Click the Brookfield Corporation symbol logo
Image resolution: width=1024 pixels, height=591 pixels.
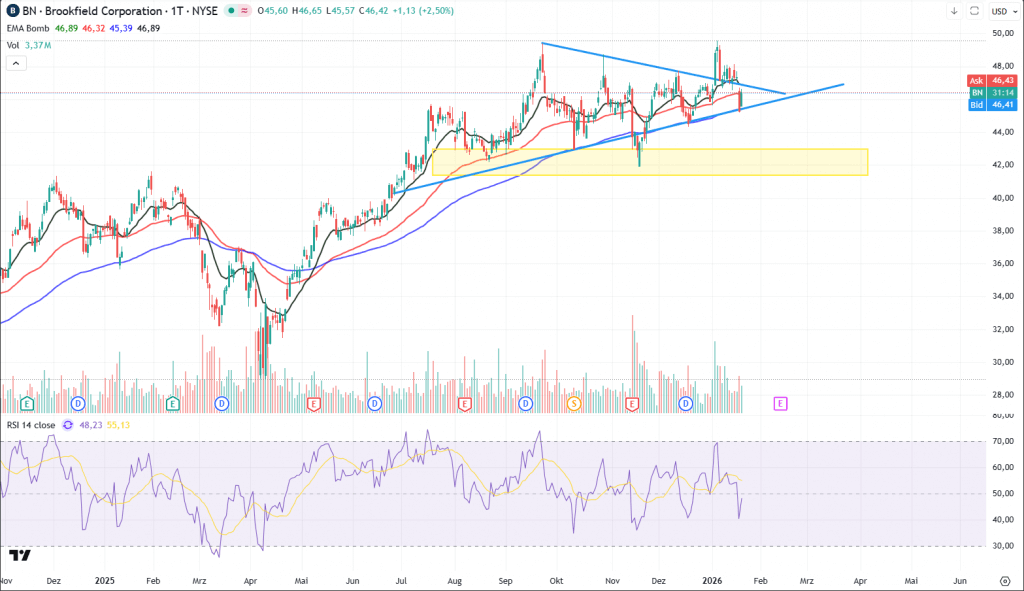(10, 11)
